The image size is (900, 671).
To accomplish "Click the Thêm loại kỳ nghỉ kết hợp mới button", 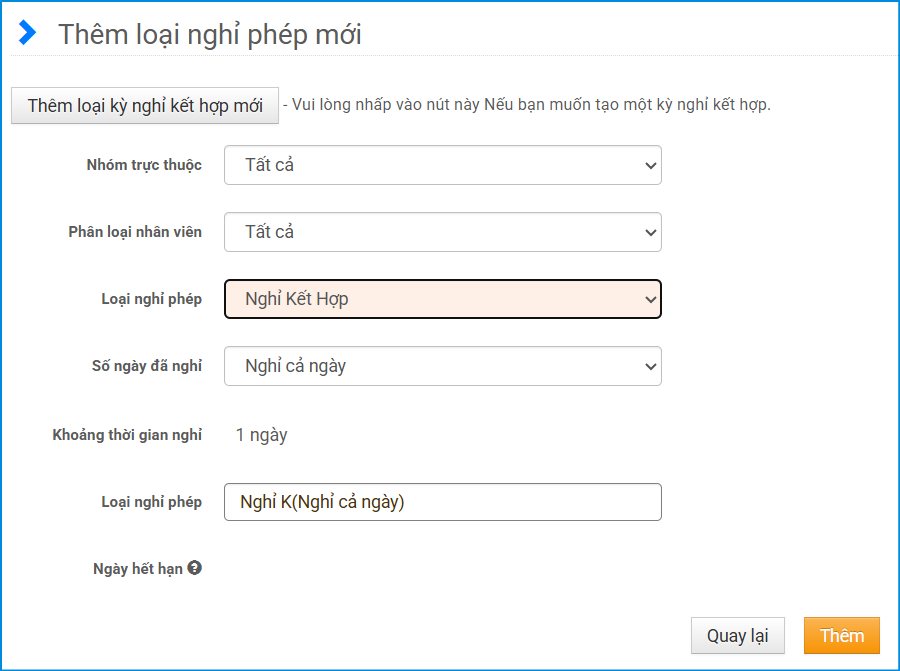I will [145, 106].
